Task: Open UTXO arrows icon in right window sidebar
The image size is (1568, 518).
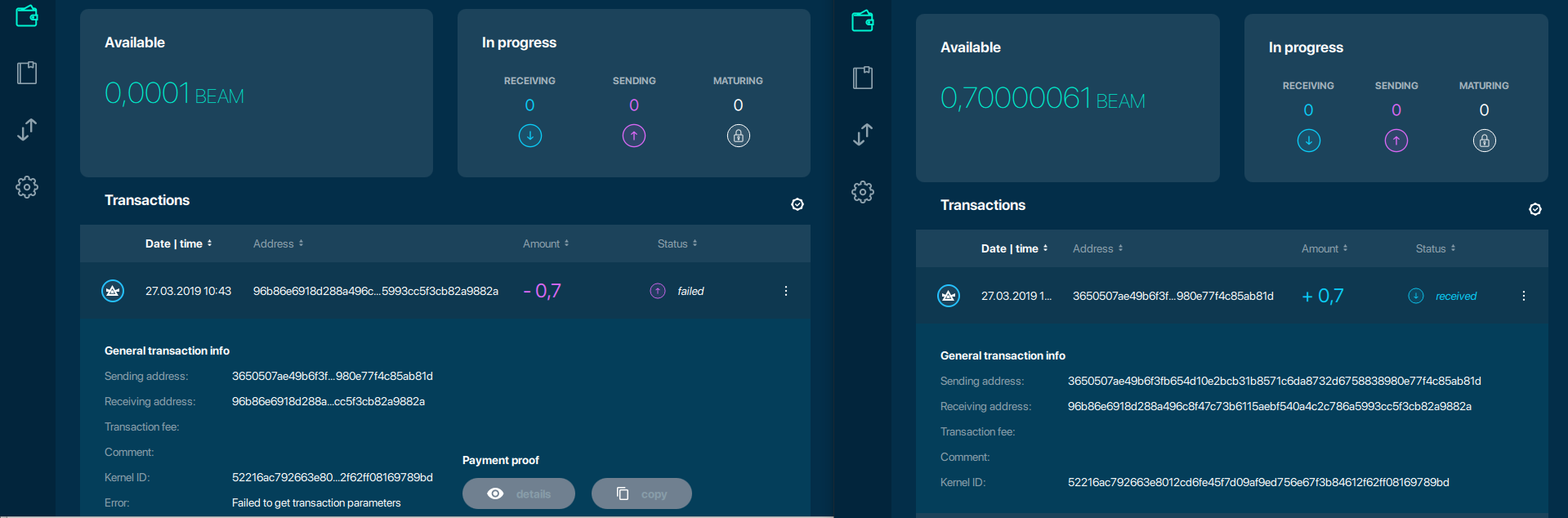Action: click(x=863, y=135)
